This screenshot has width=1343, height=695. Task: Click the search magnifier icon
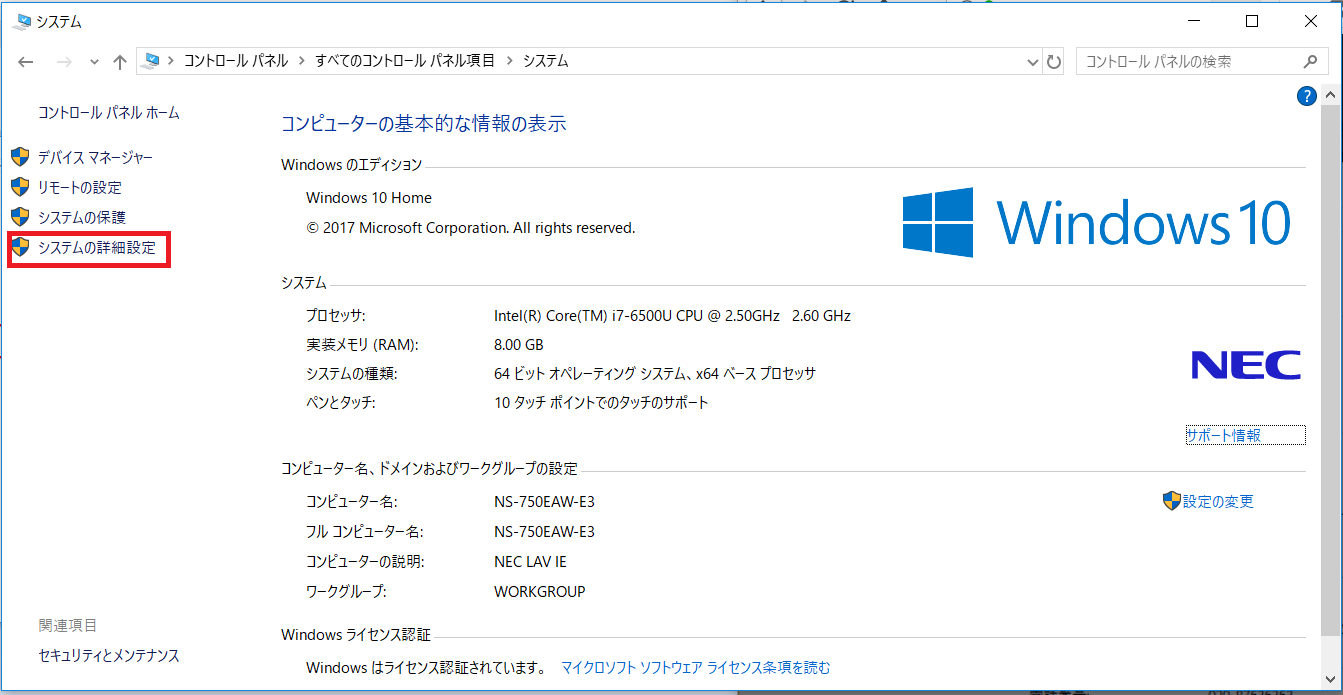click(x=1311, y=61)
